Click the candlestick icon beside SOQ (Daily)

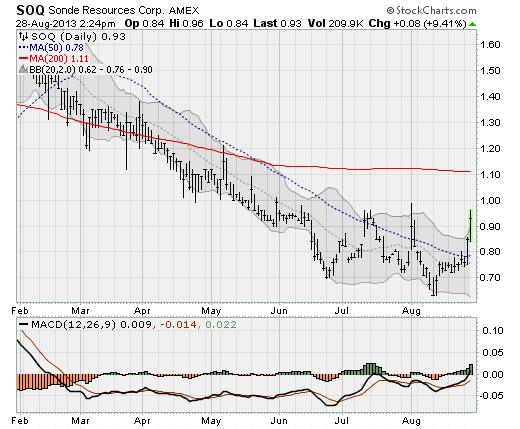tap(24, 36)
